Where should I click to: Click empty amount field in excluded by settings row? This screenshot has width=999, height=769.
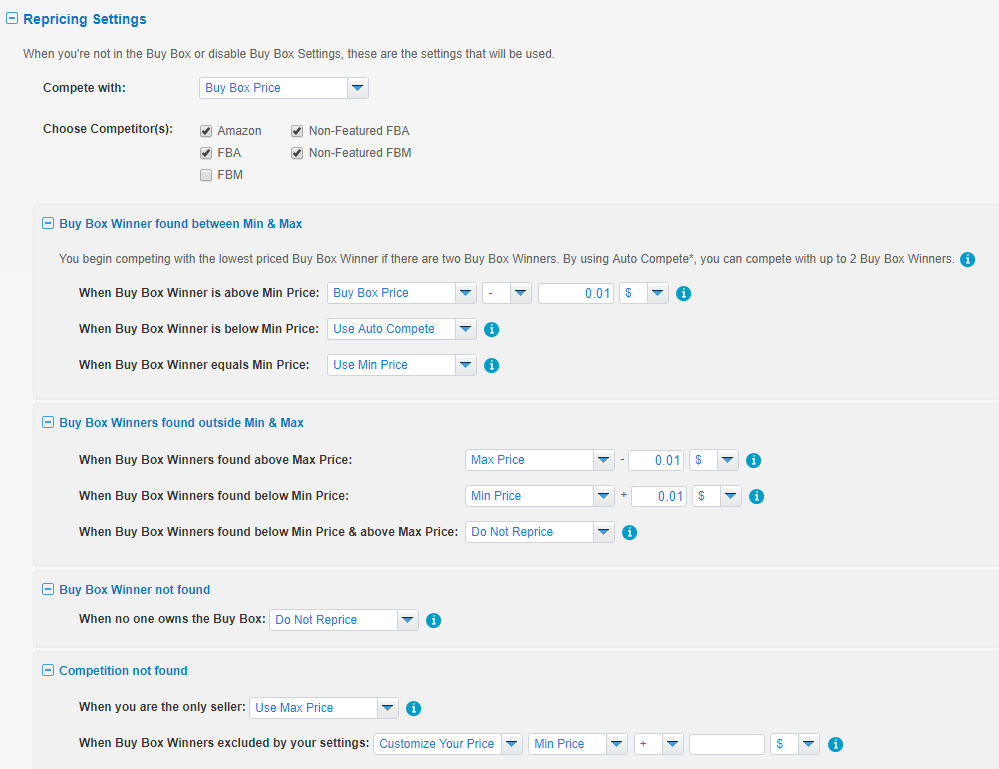click(x=727, y=744)
